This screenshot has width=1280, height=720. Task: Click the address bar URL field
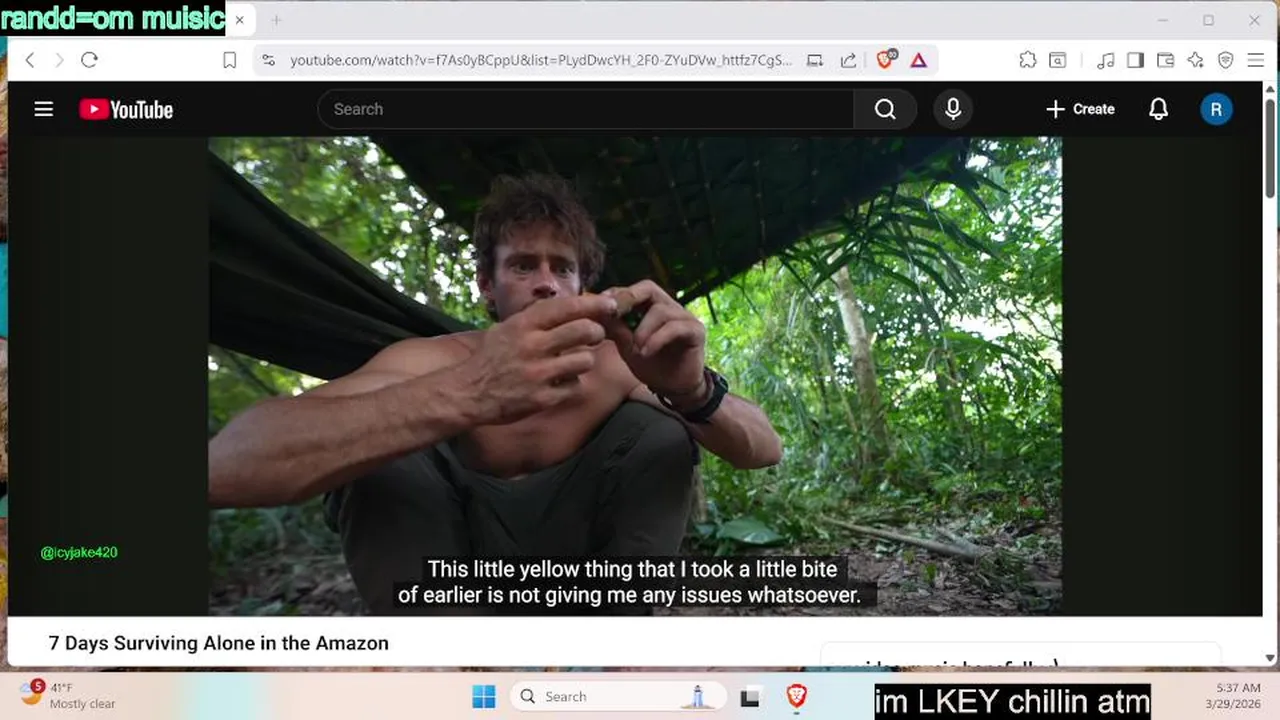[541, 60]
